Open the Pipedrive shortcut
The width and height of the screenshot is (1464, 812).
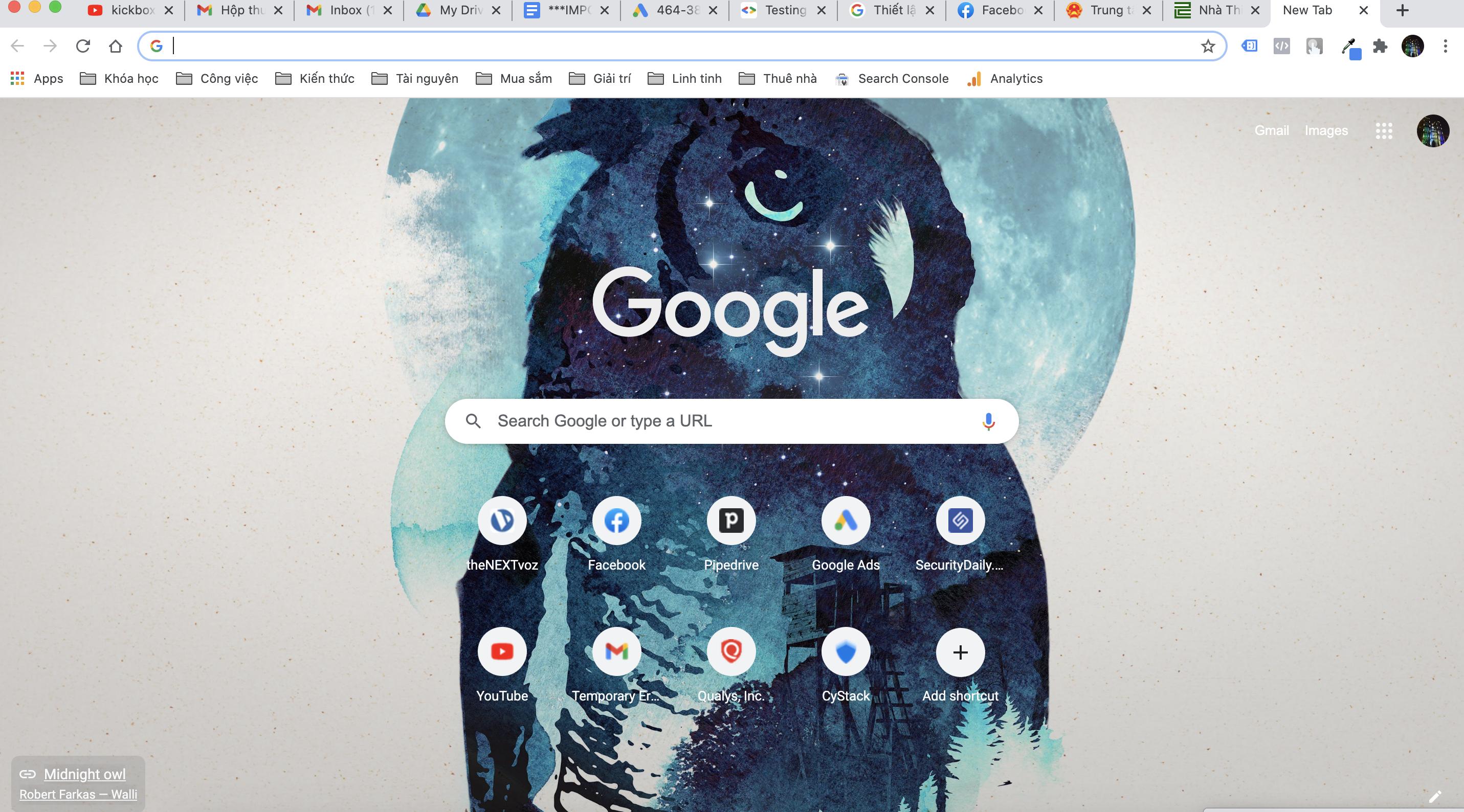[x=731, y=534]
